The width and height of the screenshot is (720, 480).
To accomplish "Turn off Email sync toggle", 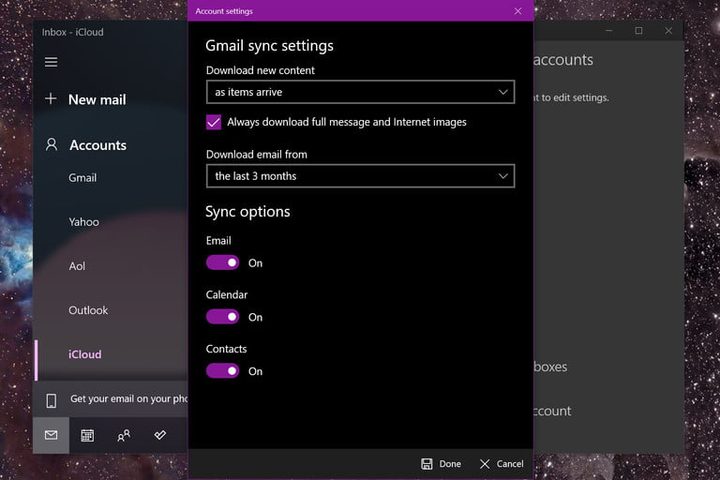I will [223, 263].
